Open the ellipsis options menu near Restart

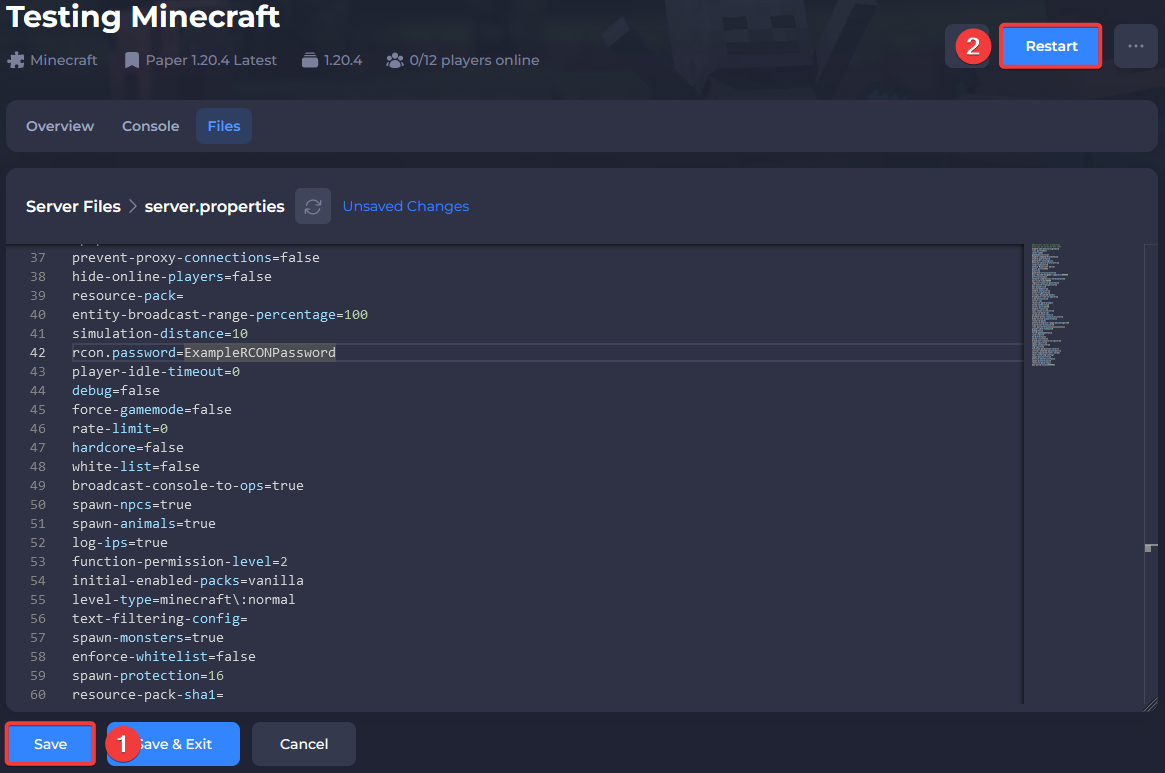point(1135,45)
